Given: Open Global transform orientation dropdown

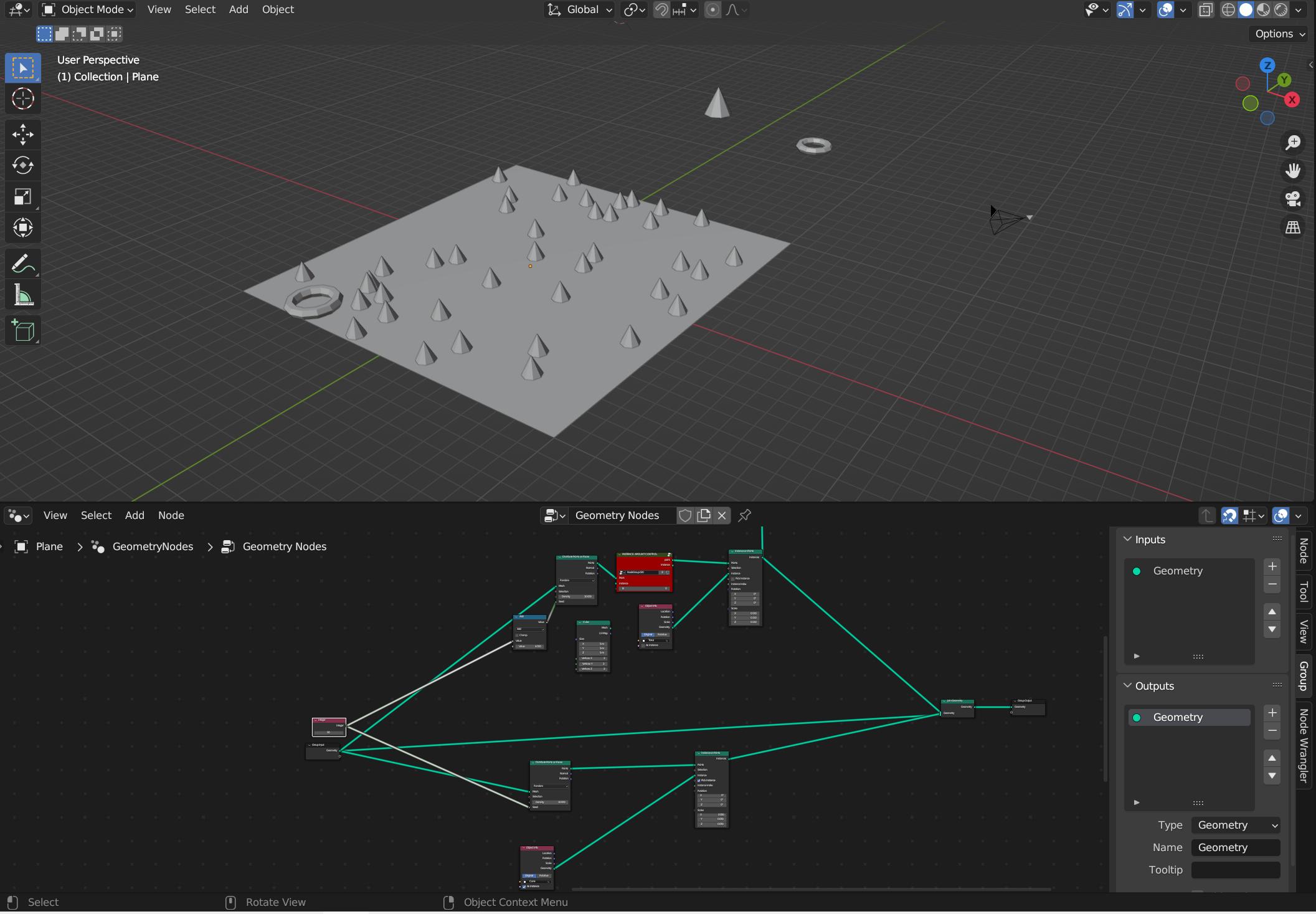Looking at the screenshot, I should (580, 9).
